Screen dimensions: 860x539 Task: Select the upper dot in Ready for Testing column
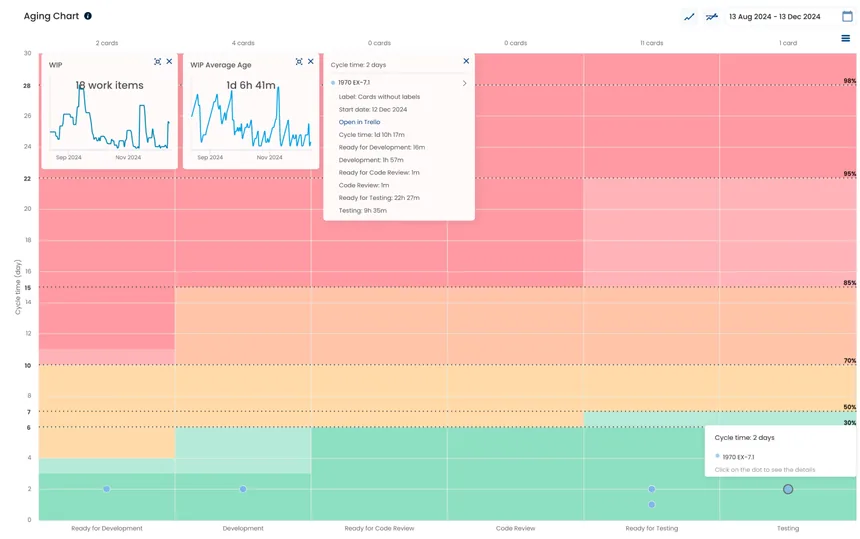click(652, 489)
